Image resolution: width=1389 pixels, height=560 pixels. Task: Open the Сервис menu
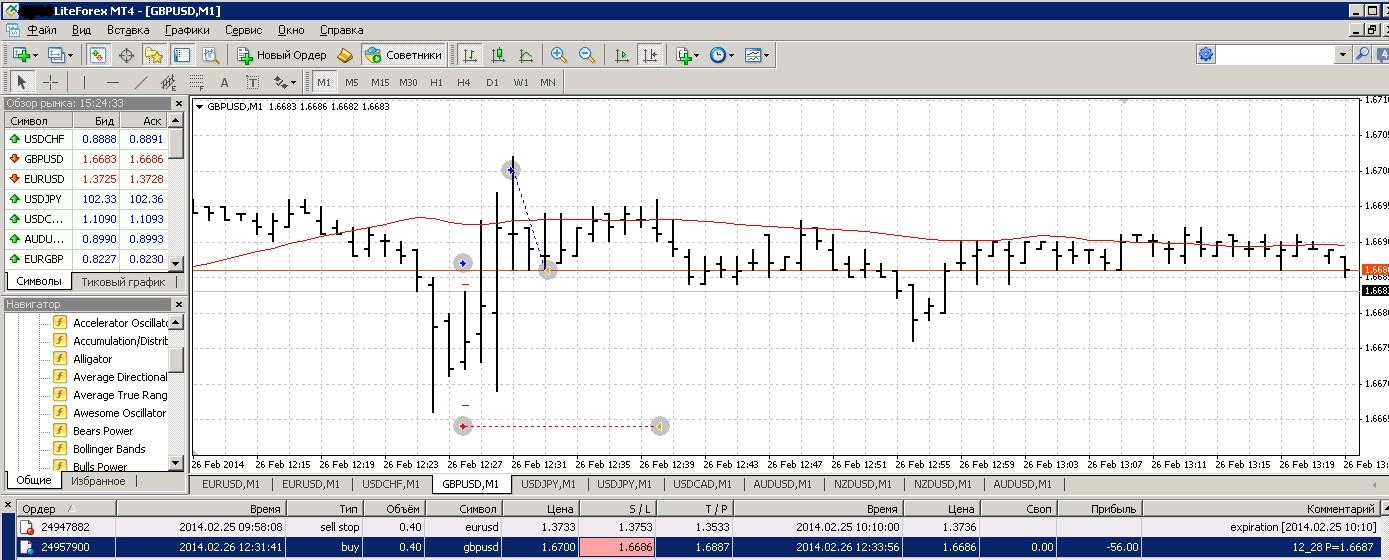(243, 30)
